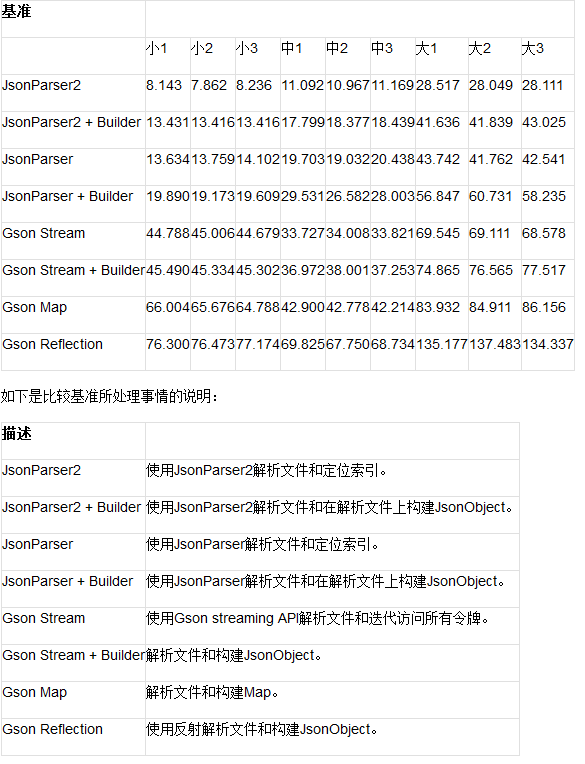Click Gson Stream label in benchmark table
Image resolution: width=585 pixels, height=764 pixels.
click(43, 233)
